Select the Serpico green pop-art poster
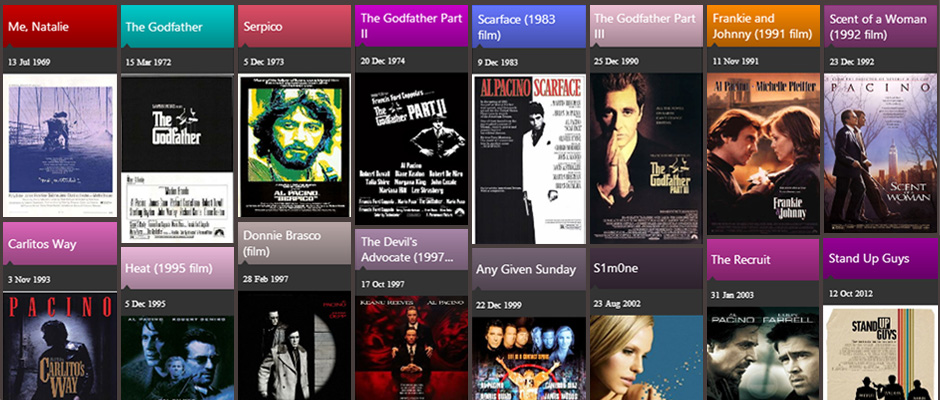The image size is (940, 400). click(294, 146)
